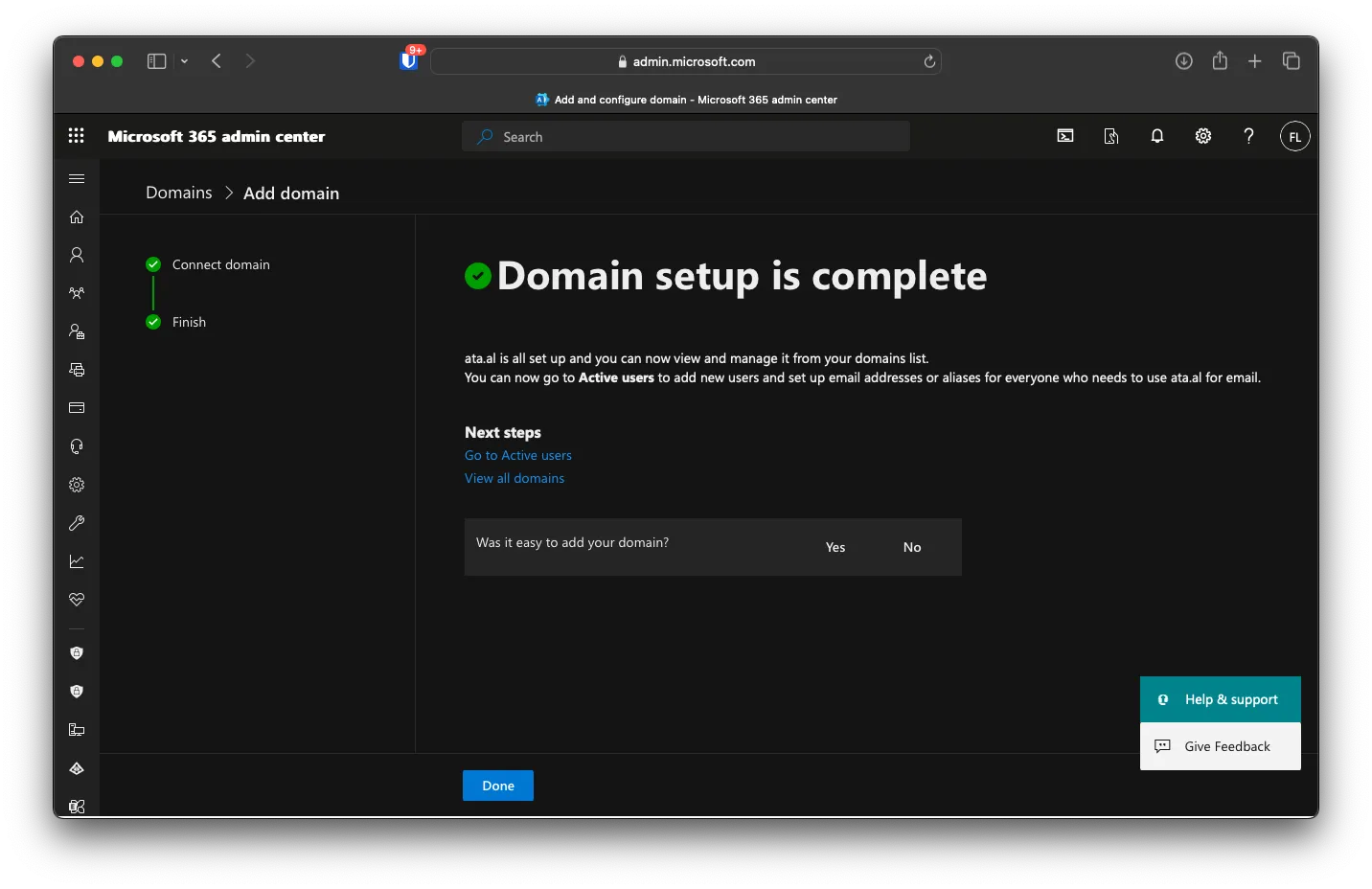Viewport: 1372px width, 889px height.
Task: Select the Finish step
Action: pyautogui.click(x=176, y=322)
